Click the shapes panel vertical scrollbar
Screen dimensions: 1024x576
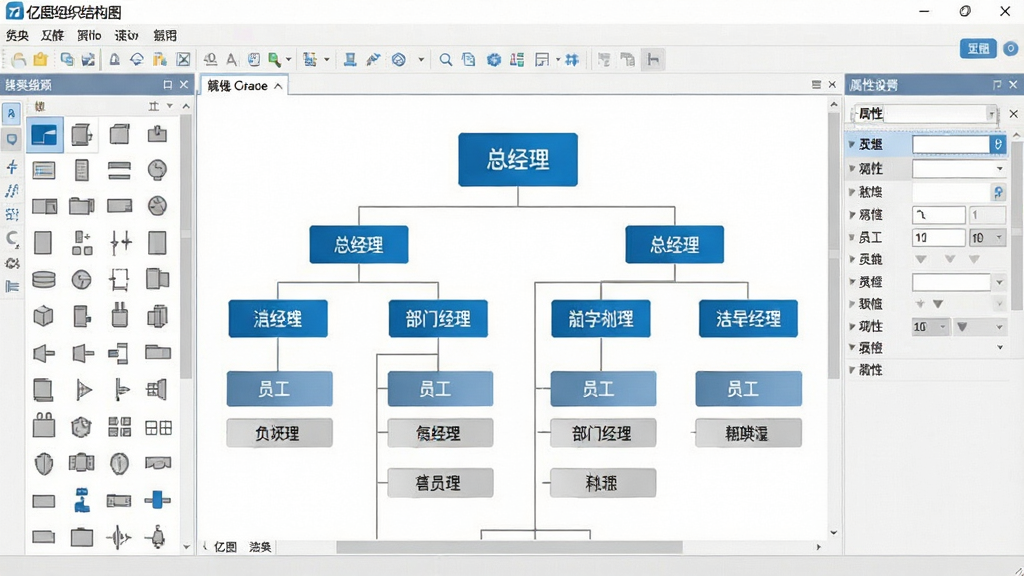click(186, 247)
